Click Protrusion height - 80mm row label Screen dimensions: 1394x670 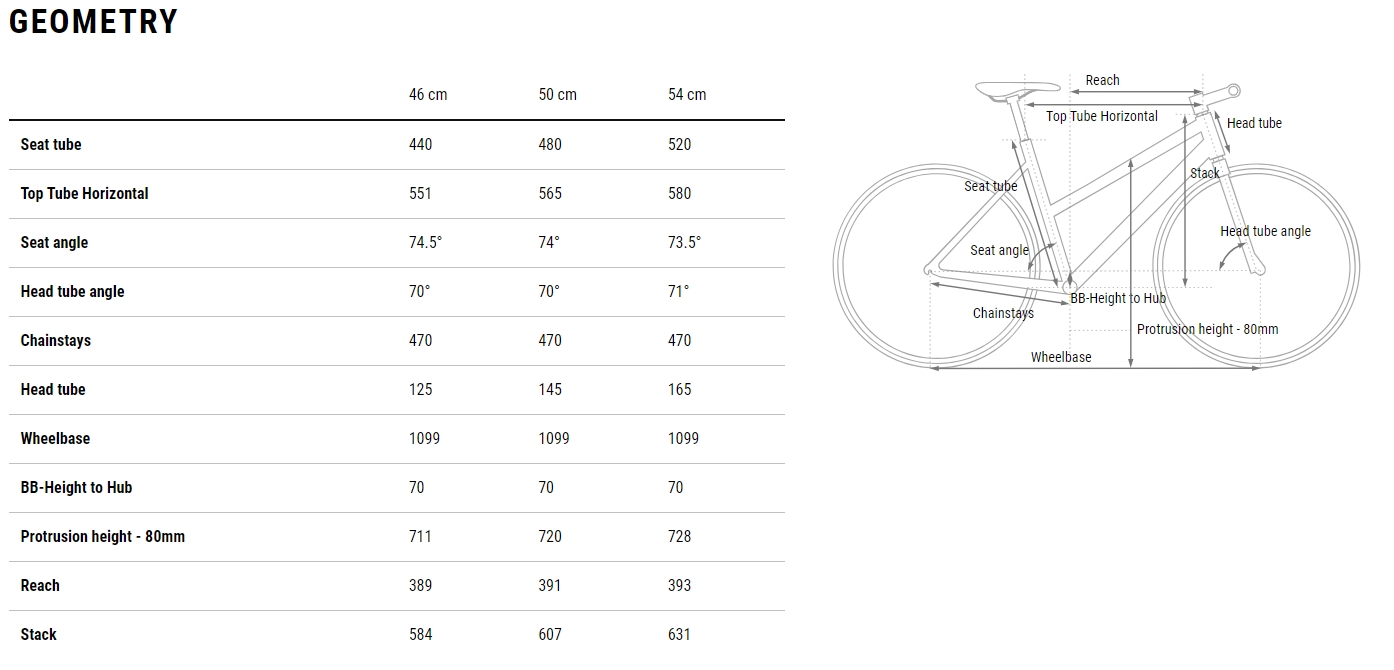103,536
